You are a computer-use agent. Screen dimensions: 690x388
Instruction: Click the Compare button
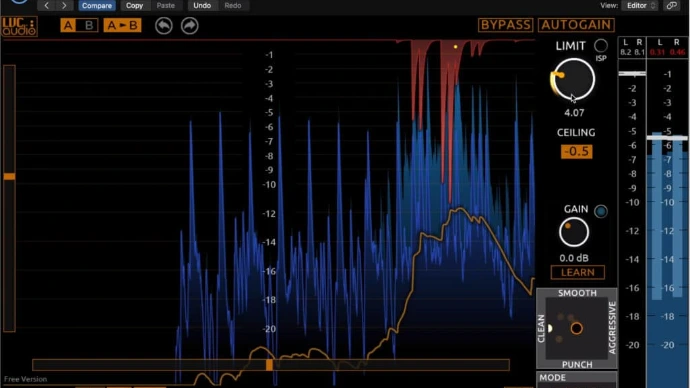click(x=97, y=5)
